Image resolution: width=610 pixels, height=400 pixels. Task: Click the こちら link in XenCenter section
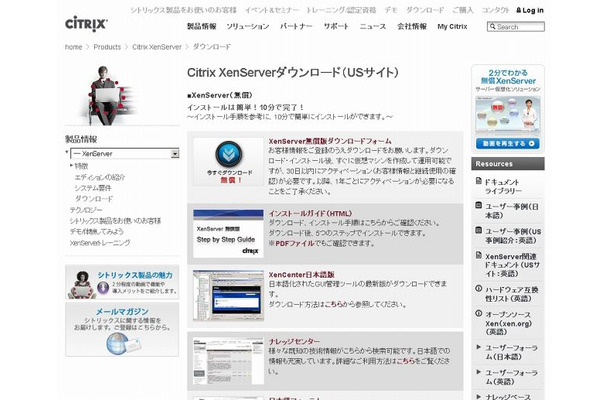click(334, 304)
